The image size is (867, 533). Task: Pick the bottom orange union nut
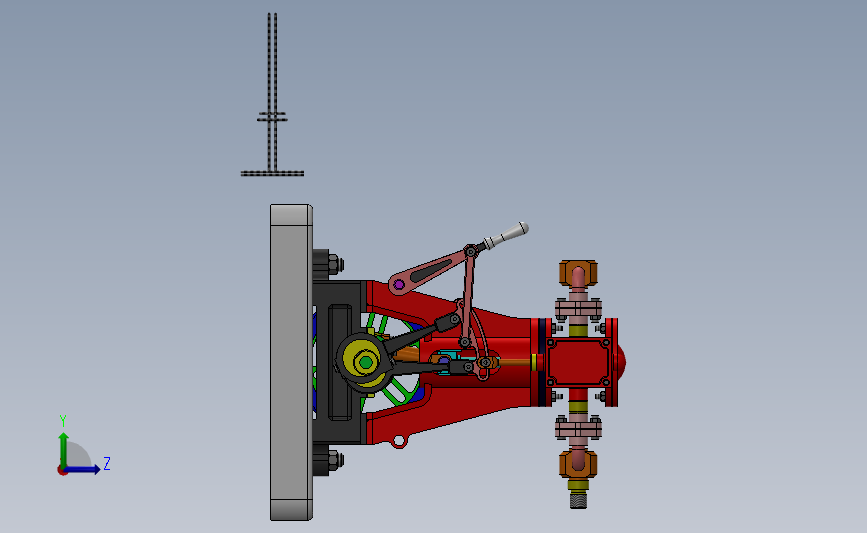pos(578,464)
